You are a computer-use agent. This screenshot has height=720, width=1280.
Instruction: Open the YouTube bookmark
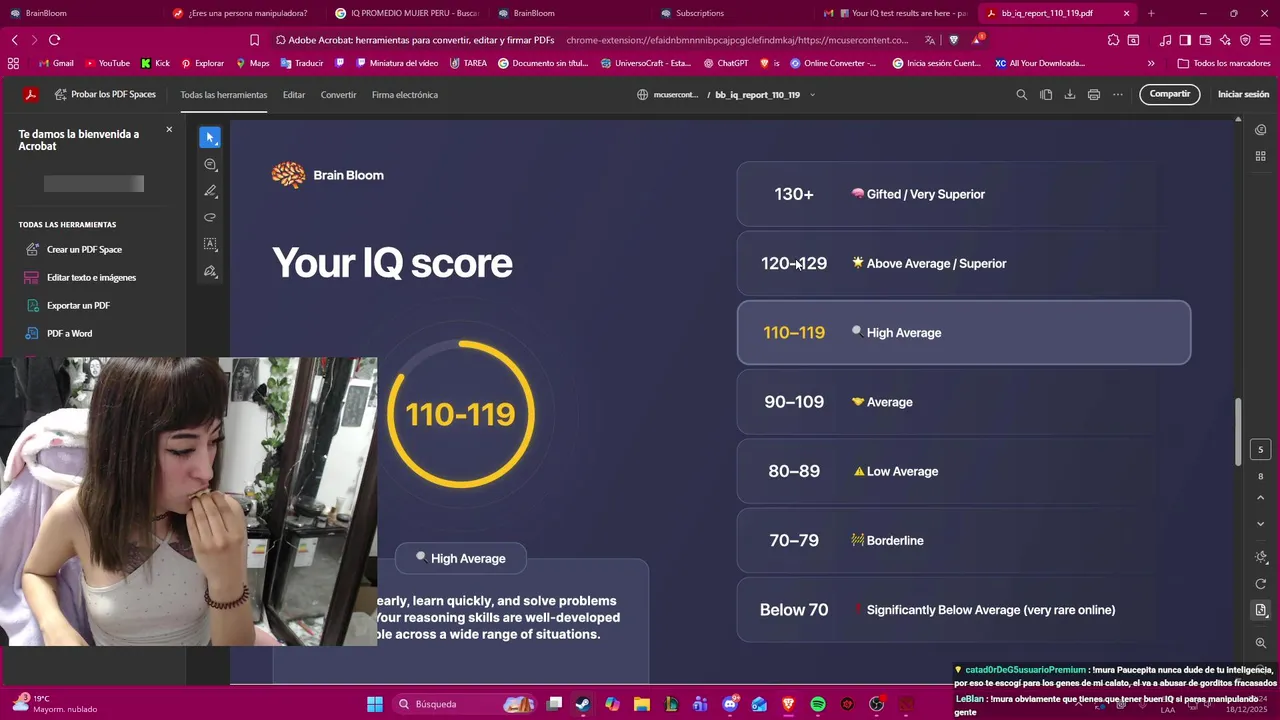107,63
